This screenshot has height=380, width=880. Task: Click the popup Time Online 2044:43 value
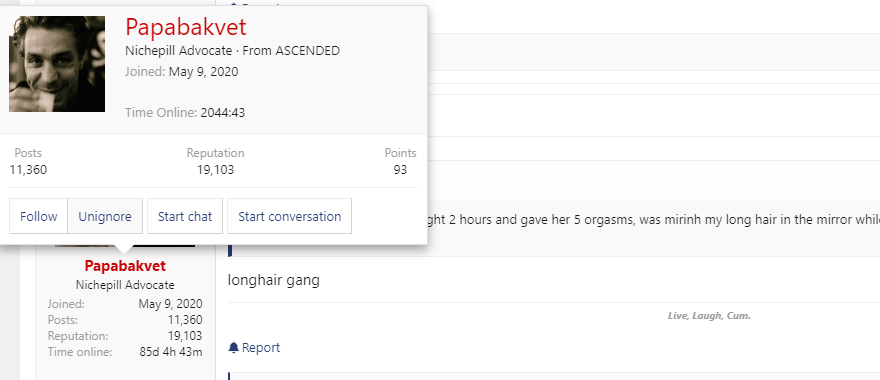coord(223,113)
